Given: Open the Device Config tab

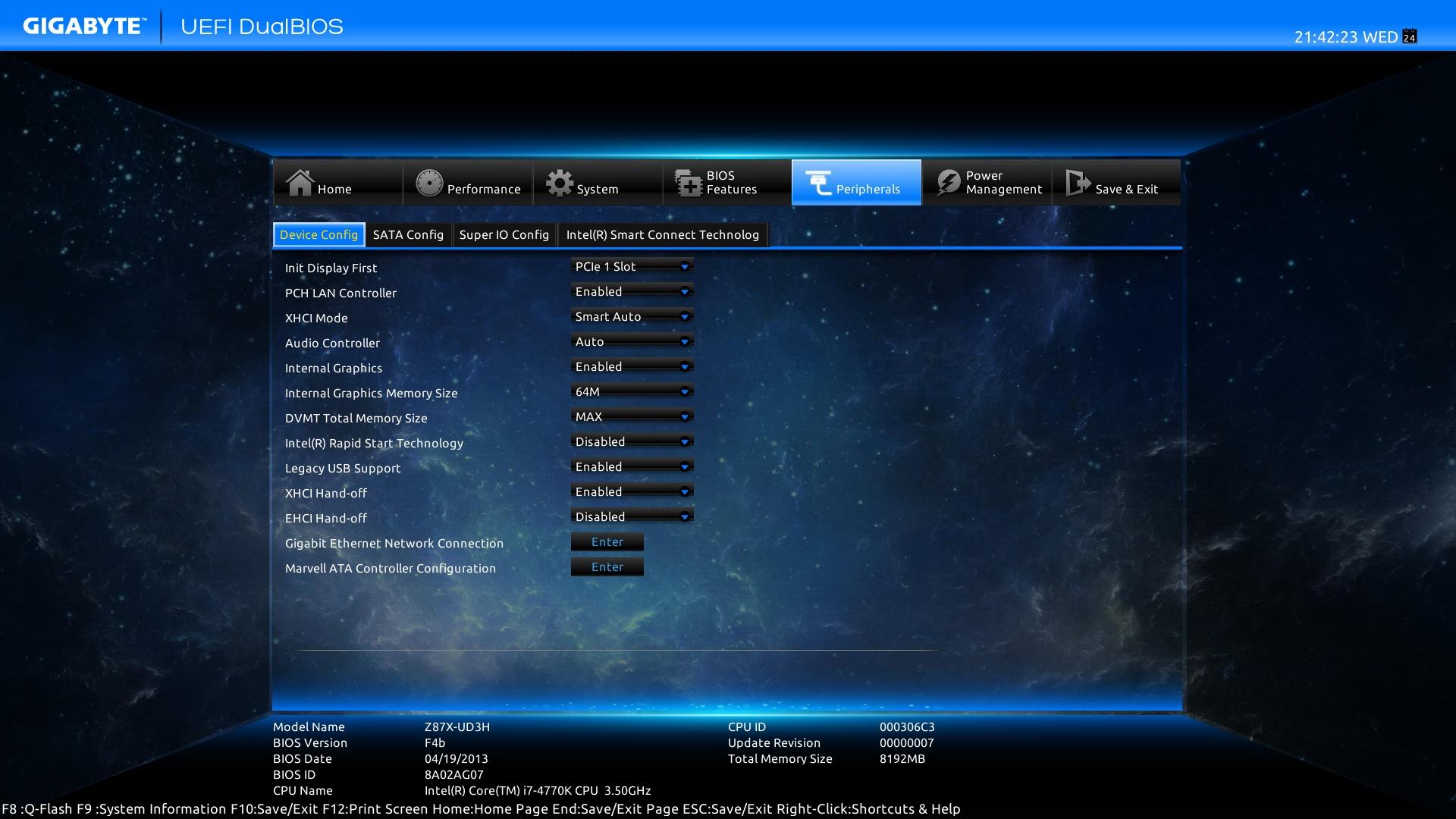Looking at the screenshot, I should pos(318,235).
